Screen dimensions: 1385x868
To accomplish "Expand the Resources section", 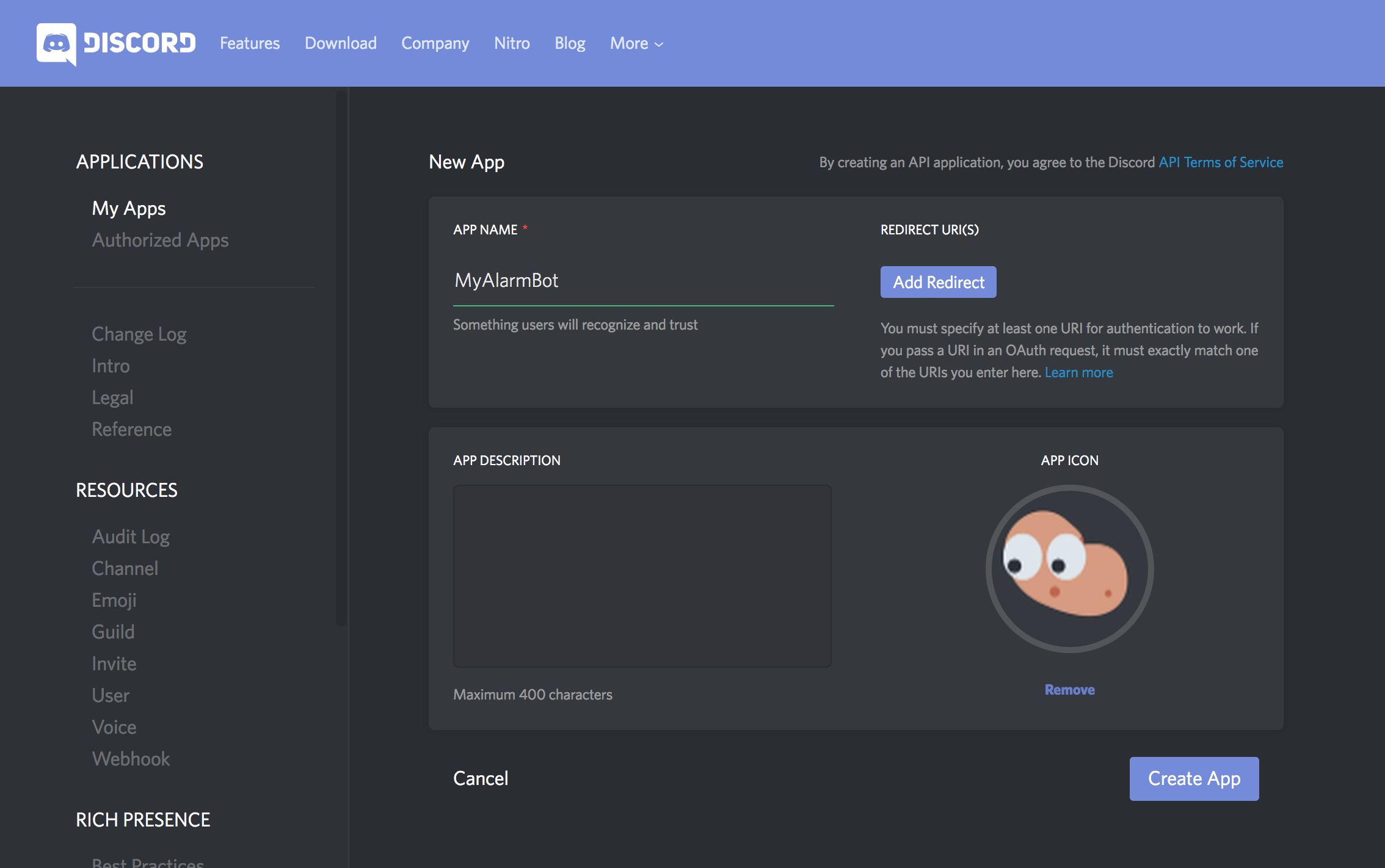I will (x=127, y=489).
